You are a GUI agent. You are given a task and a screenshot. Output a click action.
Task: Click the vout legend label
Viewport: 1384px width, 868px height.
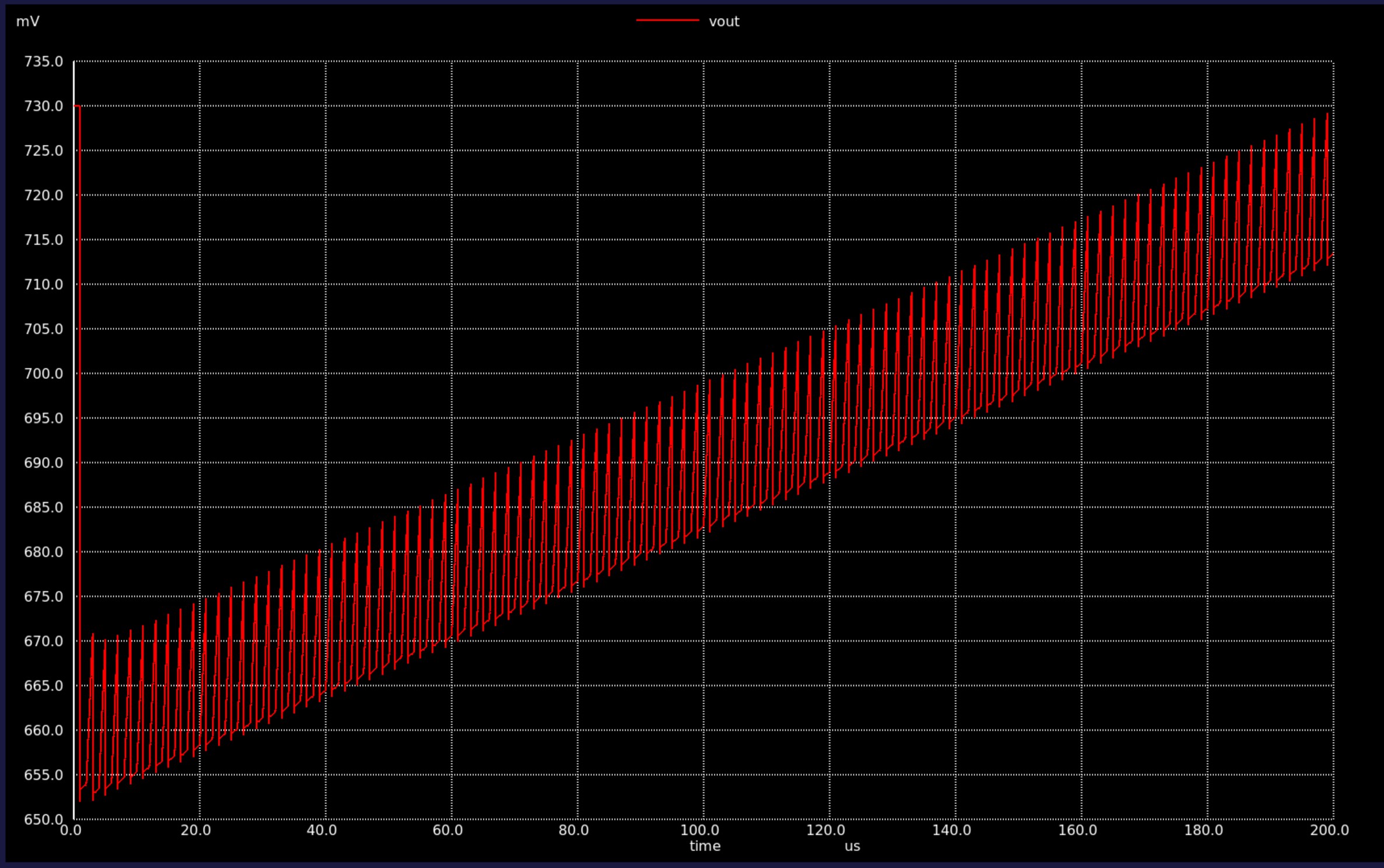[x=724, y=22]
